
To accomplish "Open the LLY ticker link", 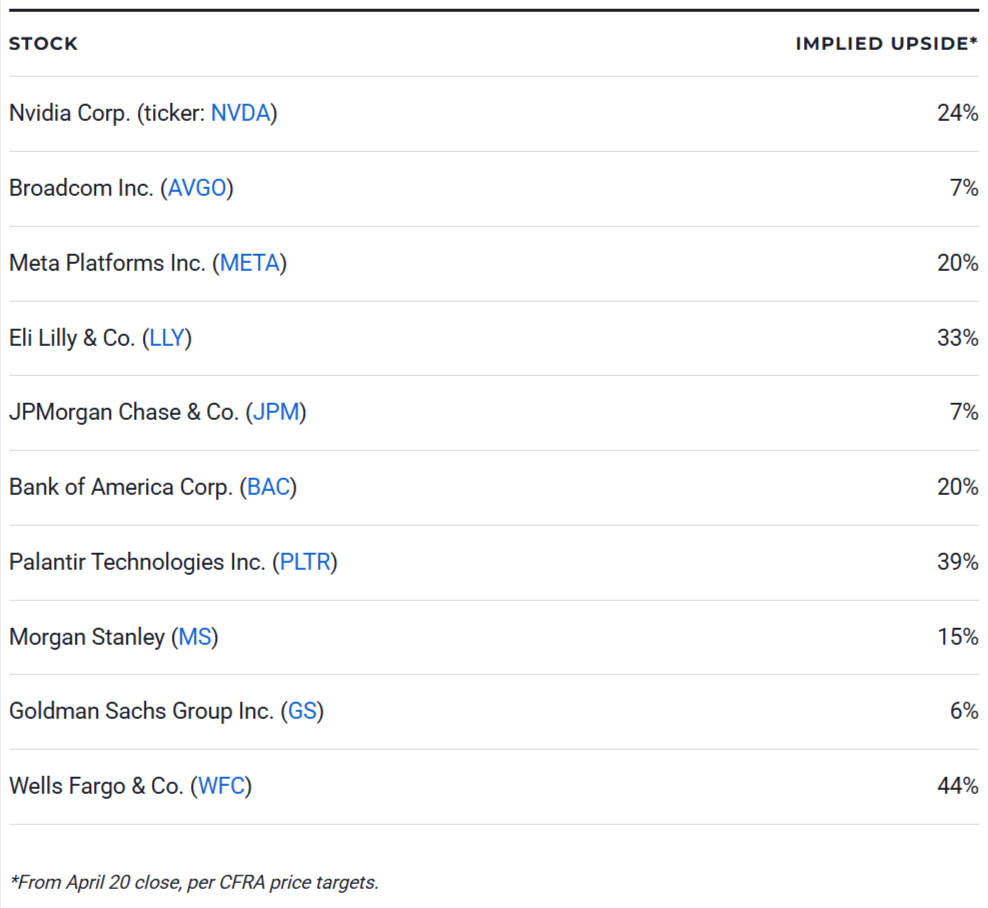I will click(166, 338).
